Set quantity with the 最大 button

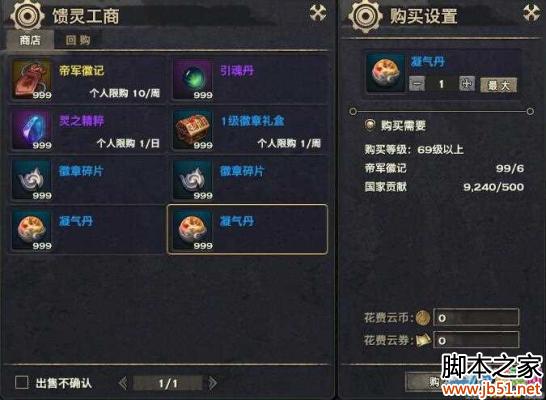coord(498,85)
